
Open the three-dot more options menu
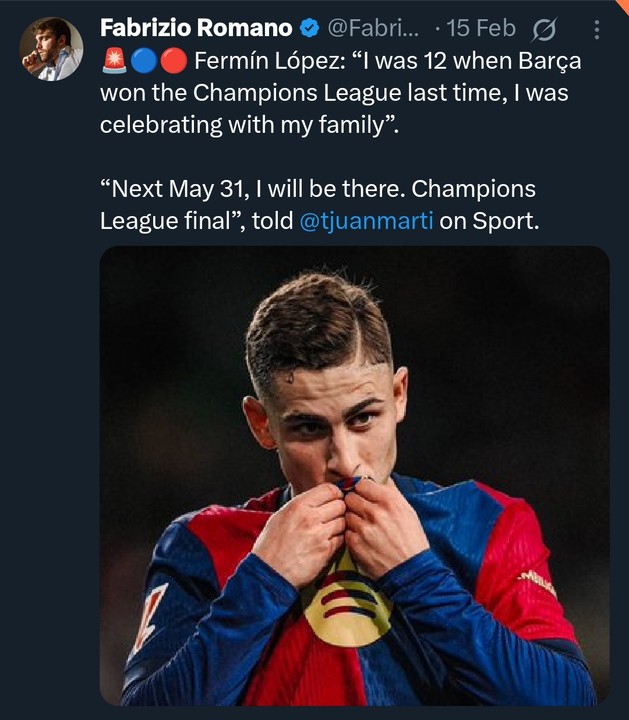[x=596, y=29]
